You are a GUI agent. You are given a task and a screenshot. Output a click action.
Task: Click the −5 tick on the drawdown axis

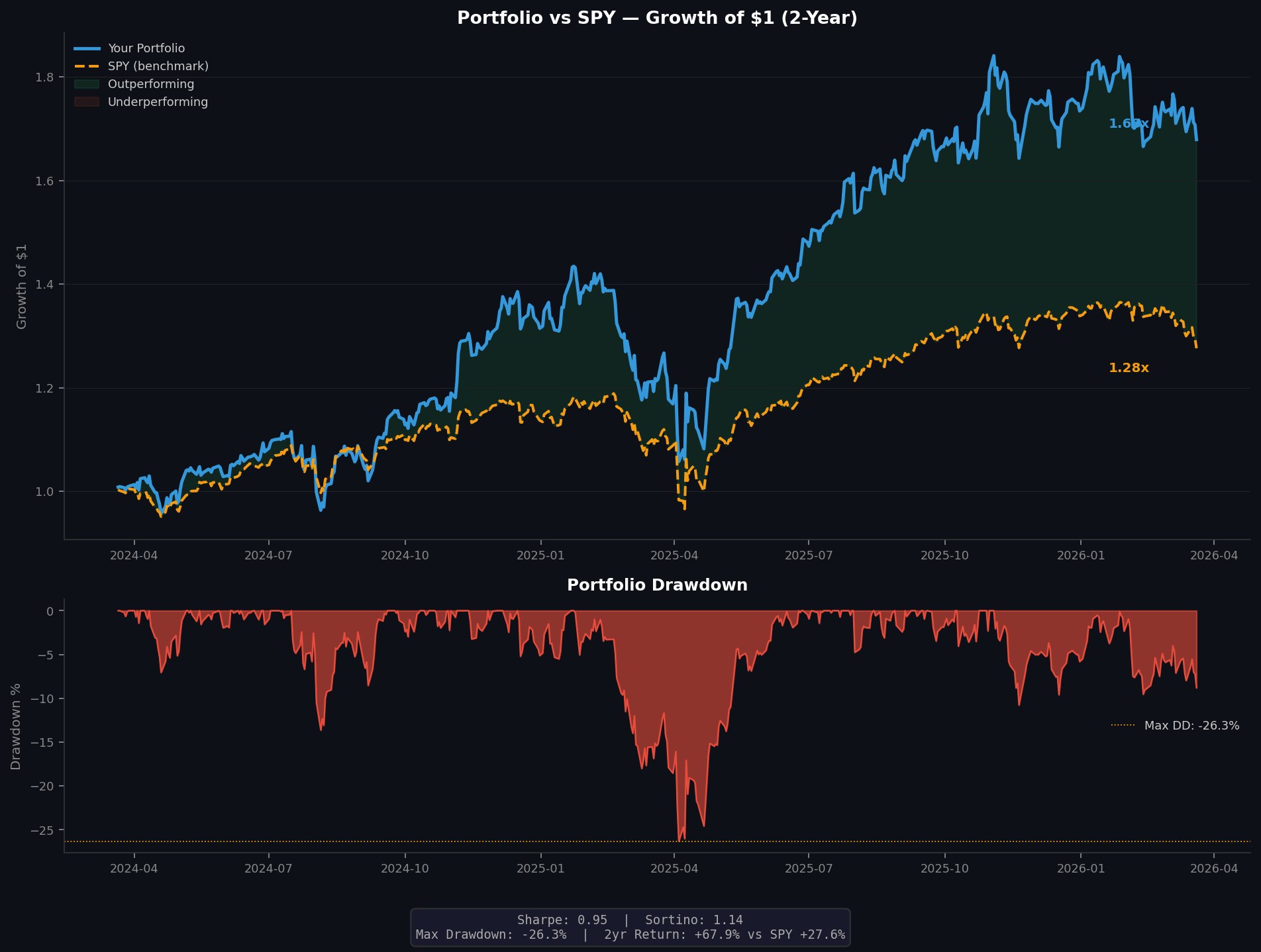[x=46, y=655]
